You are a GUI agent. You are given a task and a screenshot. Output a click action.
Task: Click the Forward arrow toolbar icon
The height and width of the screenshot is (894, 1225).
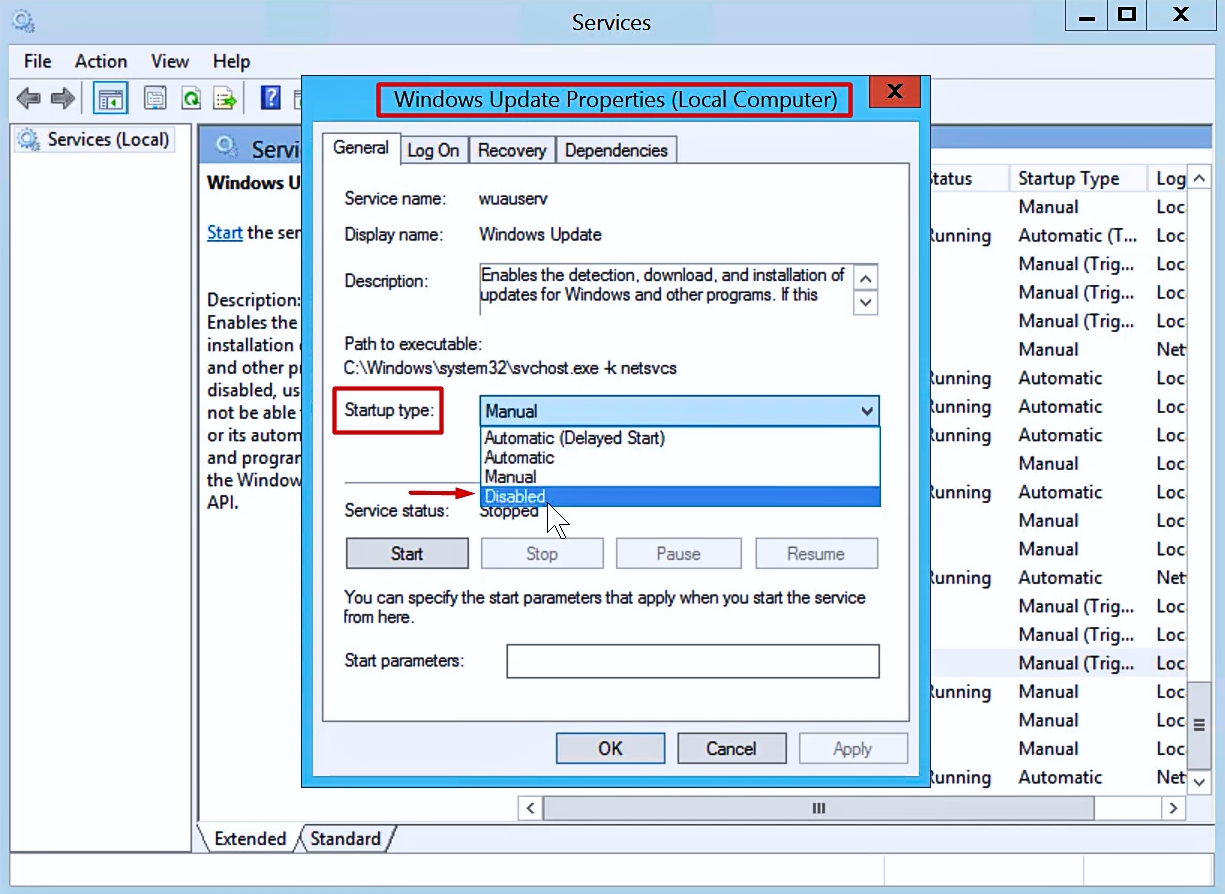(x=63, y=98)
